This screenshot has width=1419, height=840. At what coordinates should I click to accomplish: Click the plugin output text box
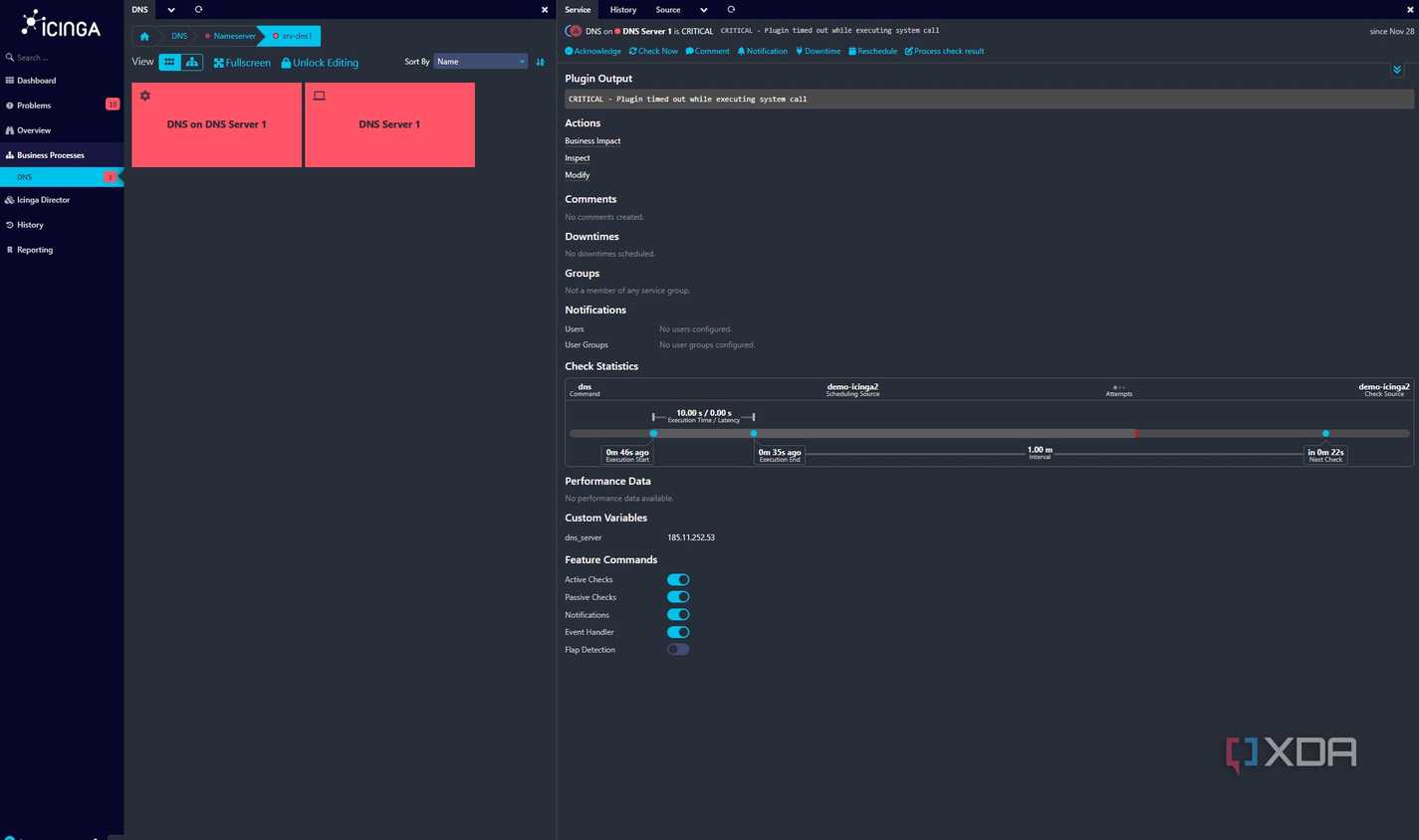989,100
